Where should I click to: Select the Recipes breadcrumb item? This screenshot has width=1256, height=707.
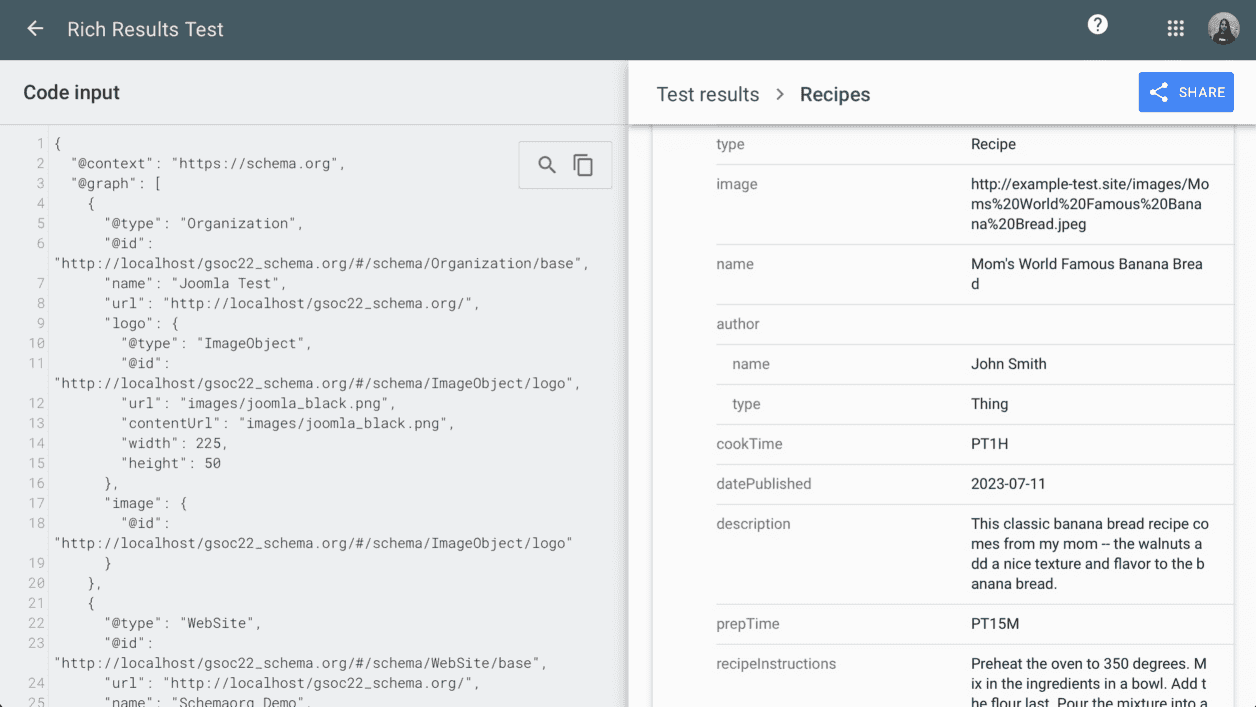pyautogui.click(x=834, y=94)
